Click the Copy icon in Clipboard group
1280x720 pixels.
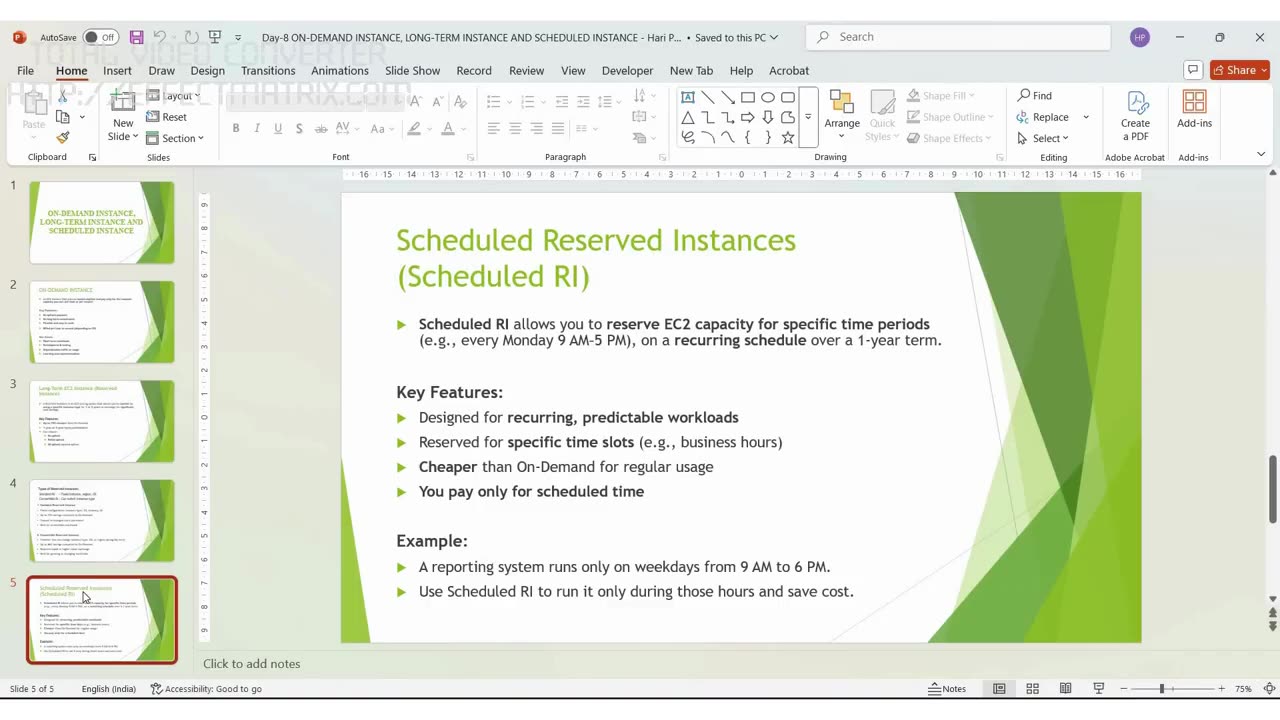pos(63,117)
